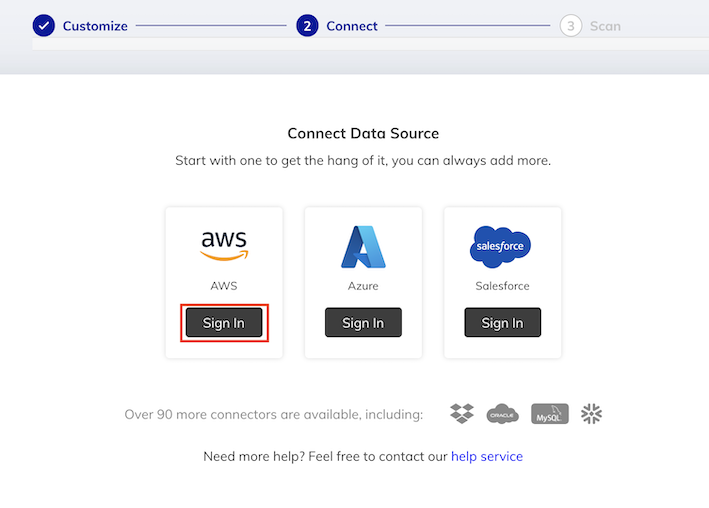Go back to the Customize step label
This screenshot has width=709, height=508.
click(95, 26)
